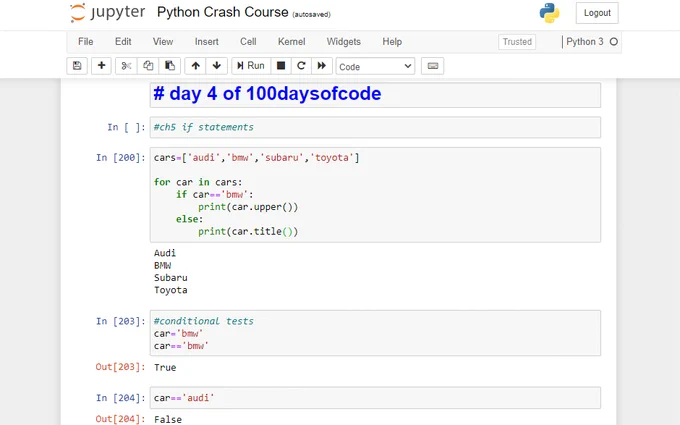
Task: Click the save and checkpoint icon
Action: pyautogui.click(x=77, y=66)
